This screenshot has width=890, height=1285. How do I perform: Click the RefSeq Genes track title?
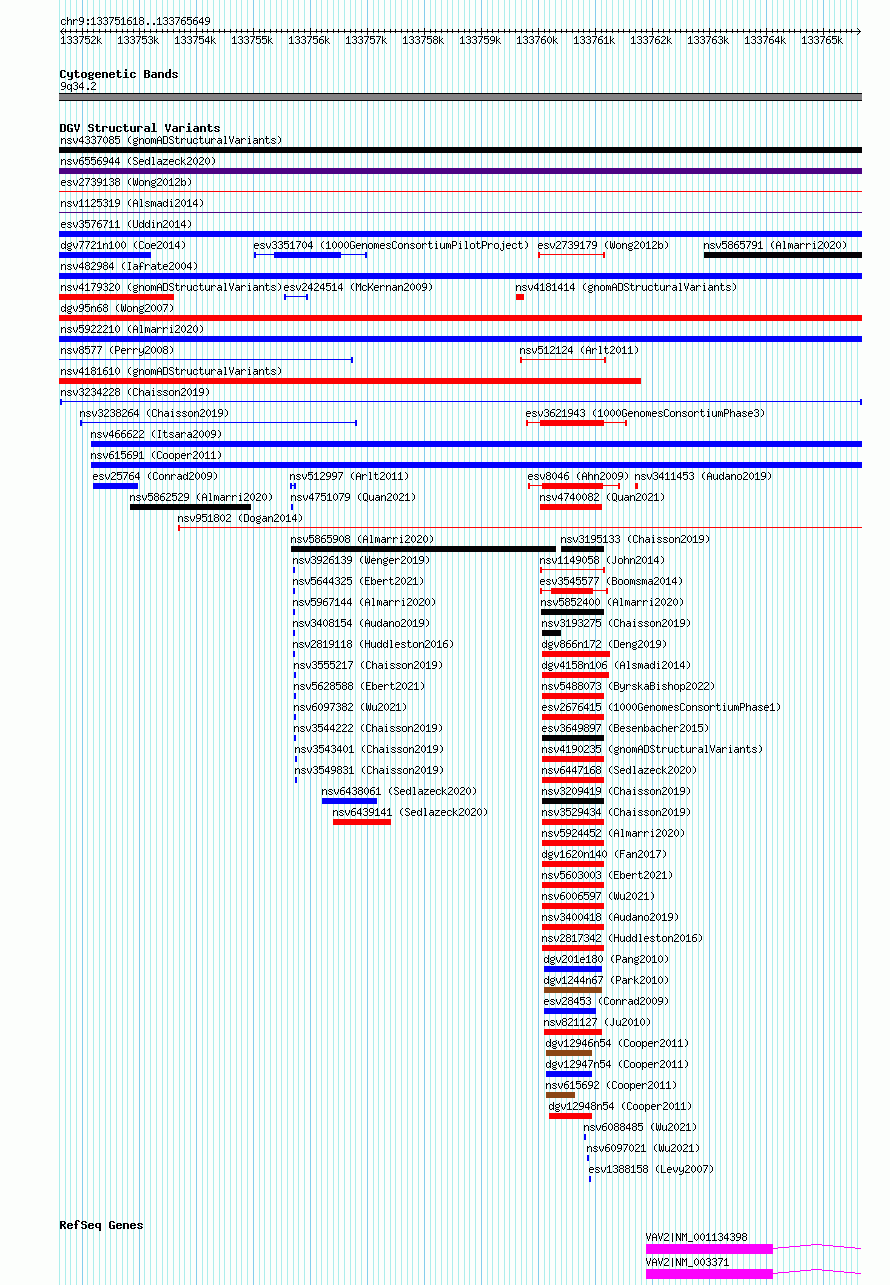[x=101, y=1225]
